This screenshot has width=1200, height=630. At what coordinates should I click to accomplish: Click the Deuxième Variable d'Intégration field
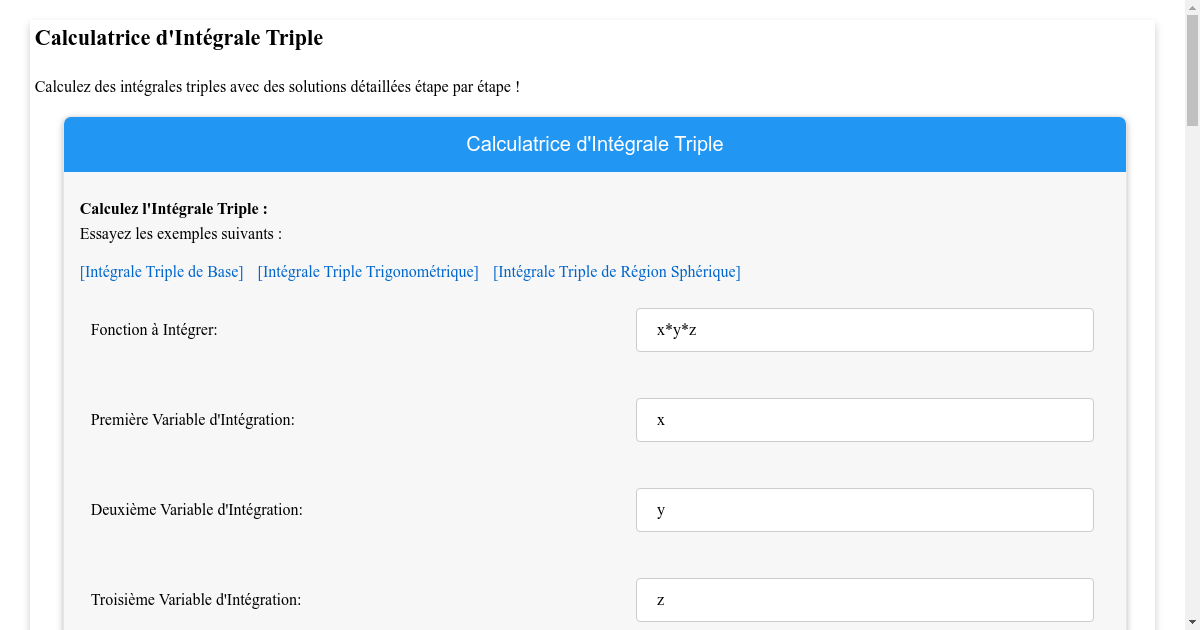point(864,509)
